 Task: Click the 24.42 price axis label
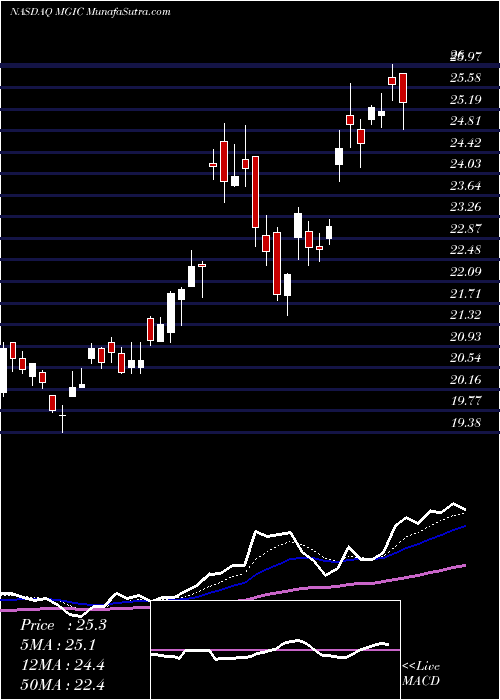click(x=466, y=143)
